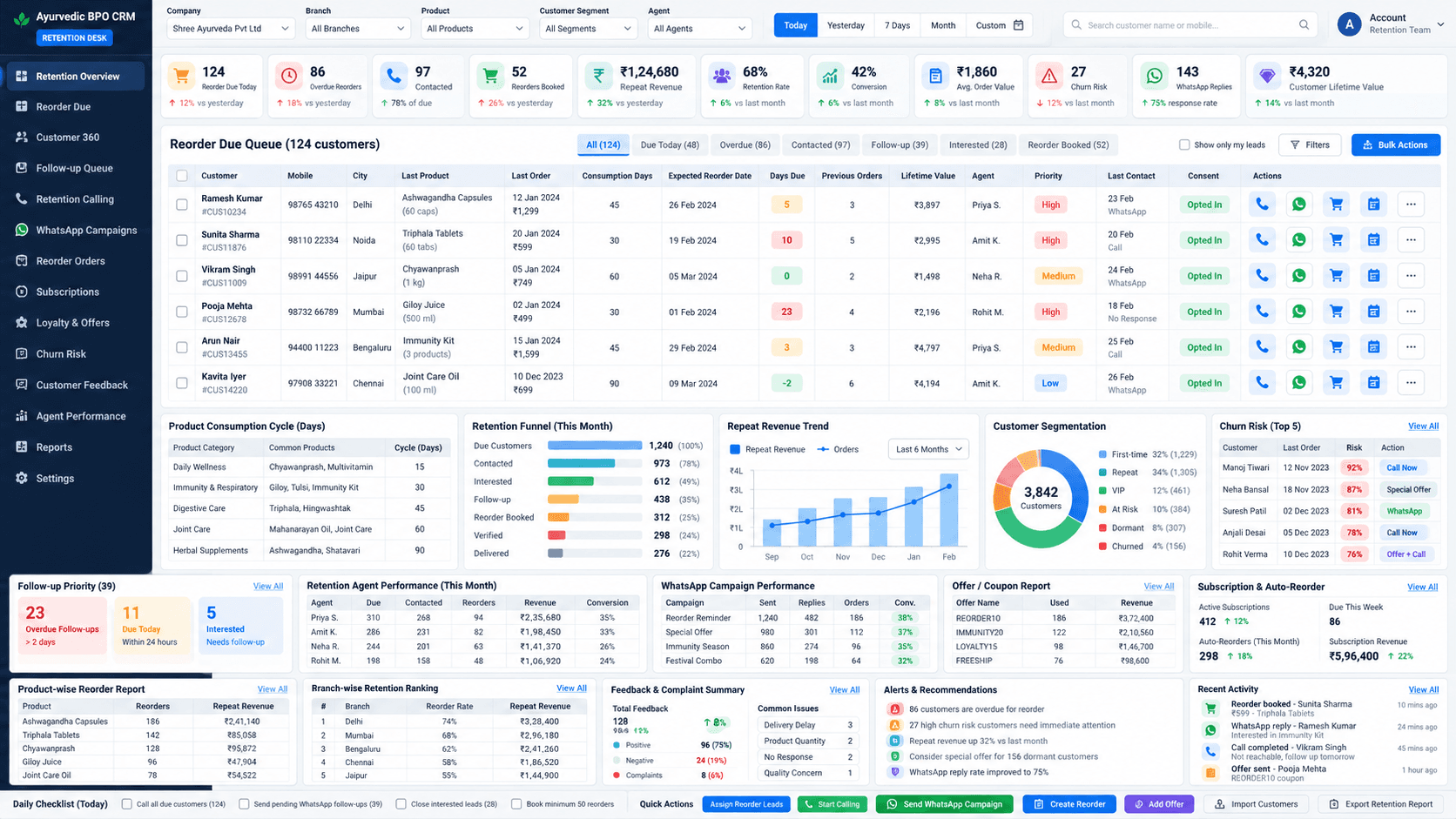Open the Product filter dropdown

pos(475,29)
